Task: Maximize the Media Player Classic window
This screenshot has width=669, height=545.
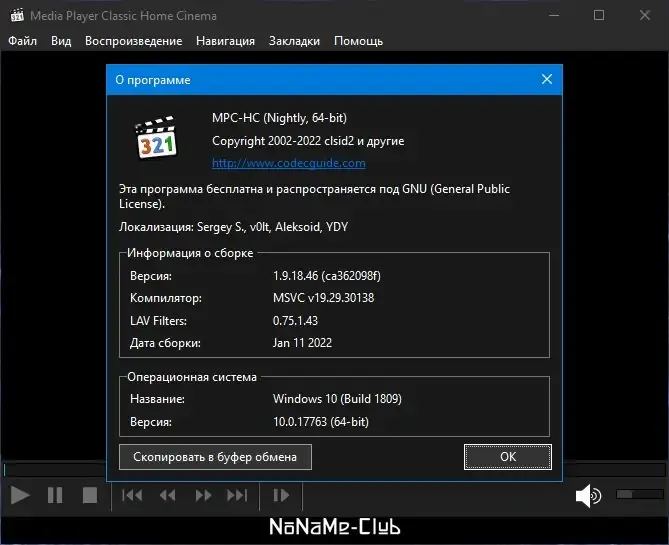Action: [599, 15]
